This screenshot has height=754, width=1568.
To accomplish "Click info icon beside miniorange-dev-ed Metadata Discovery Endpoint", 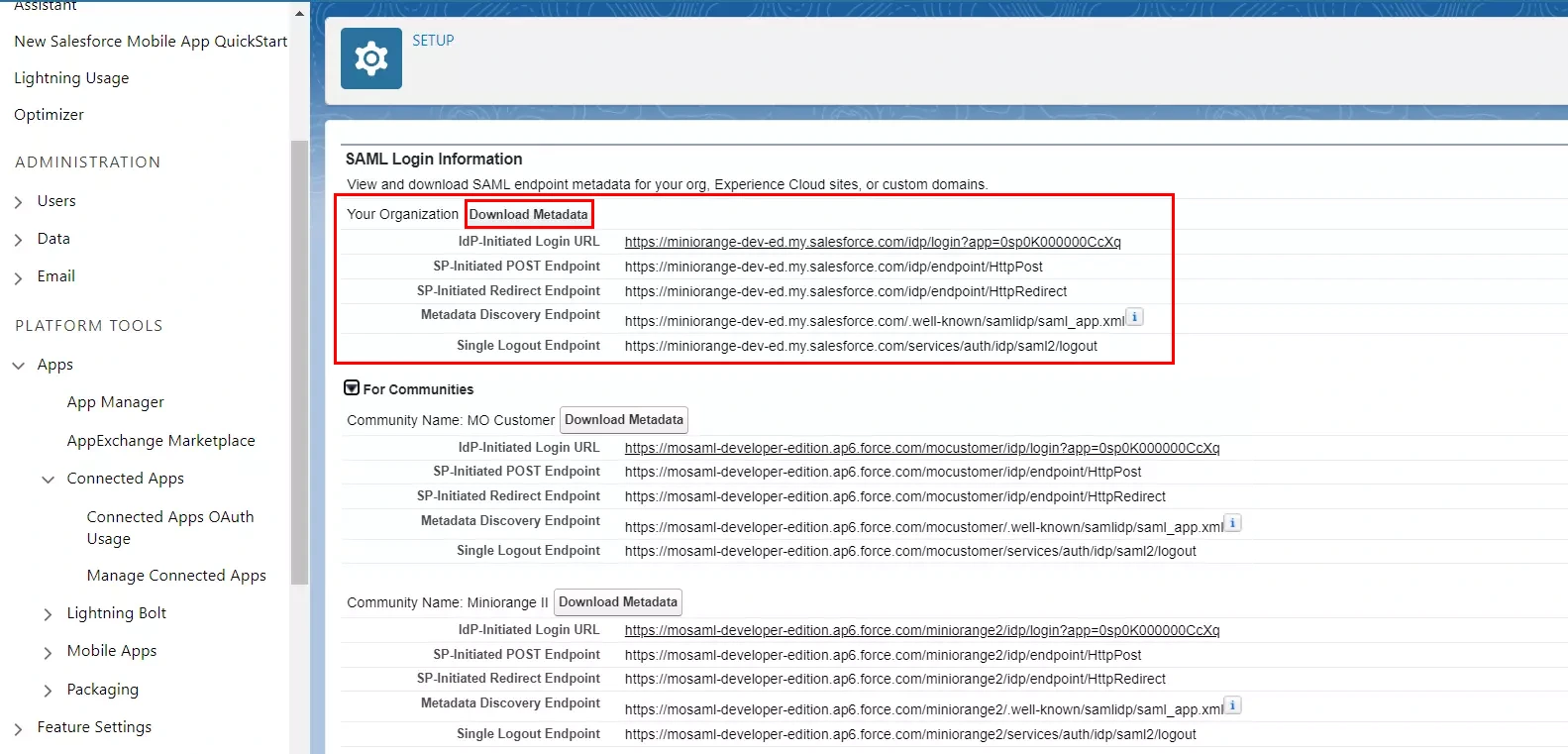I will [1135, 317].
